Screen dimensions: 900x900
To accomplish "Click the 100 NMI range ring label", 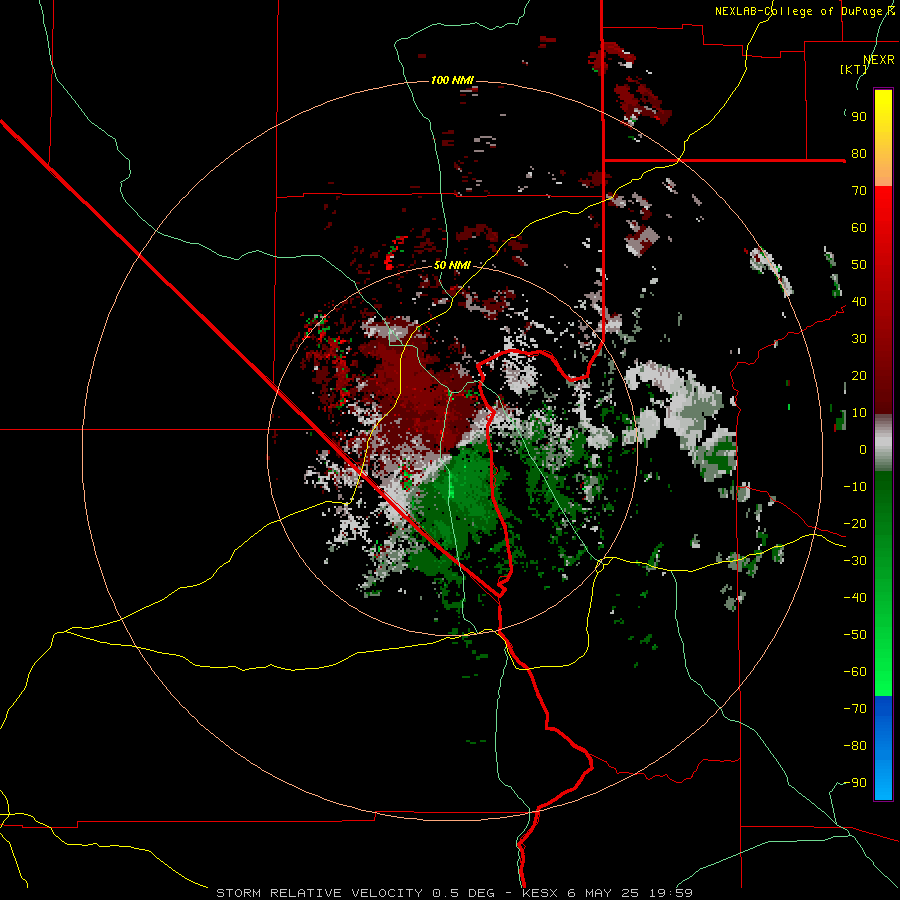I will coord(452,80).
